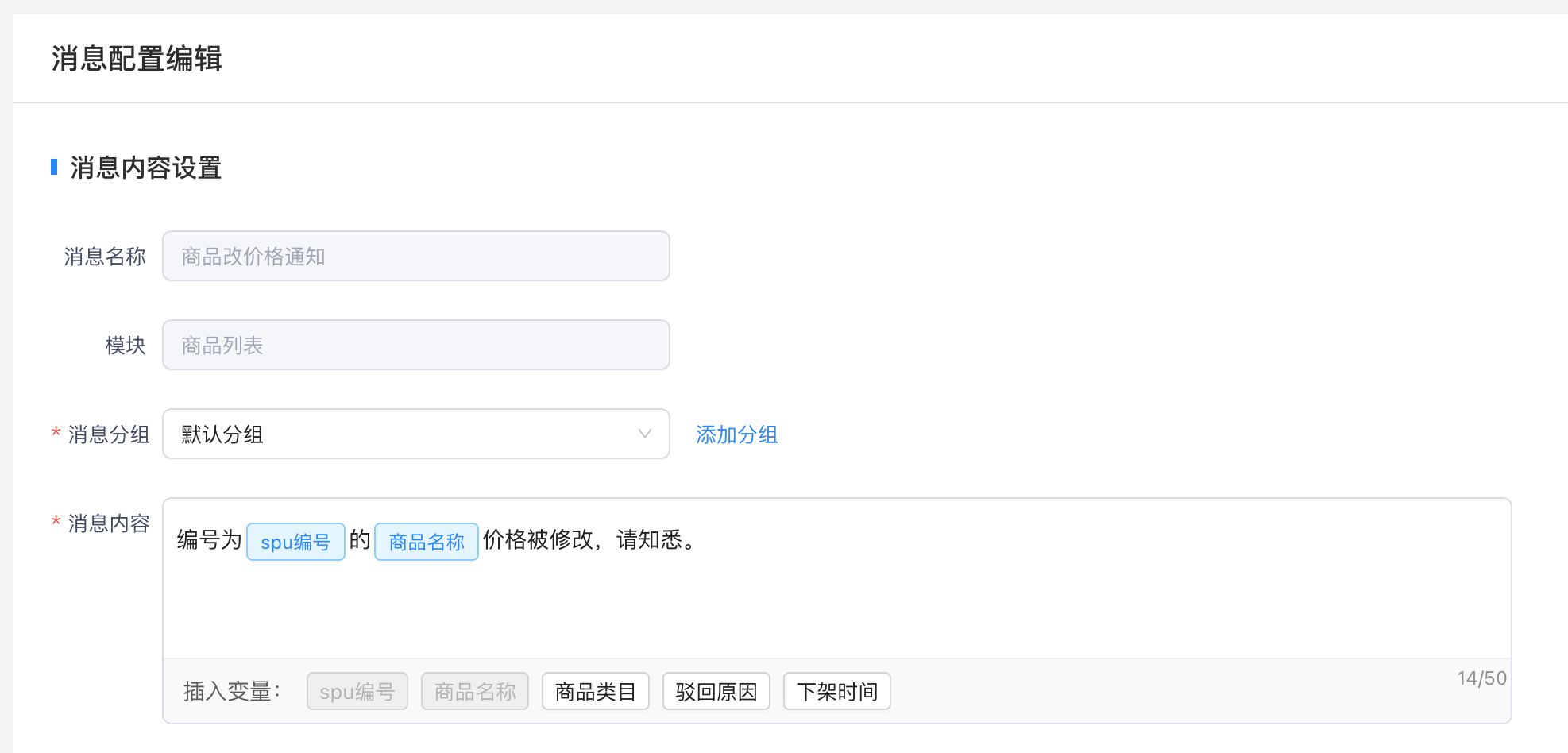The image size is (1568, 753).
Task: Click the disabled spu编号 variable chip
Action: tap(357, 691)
